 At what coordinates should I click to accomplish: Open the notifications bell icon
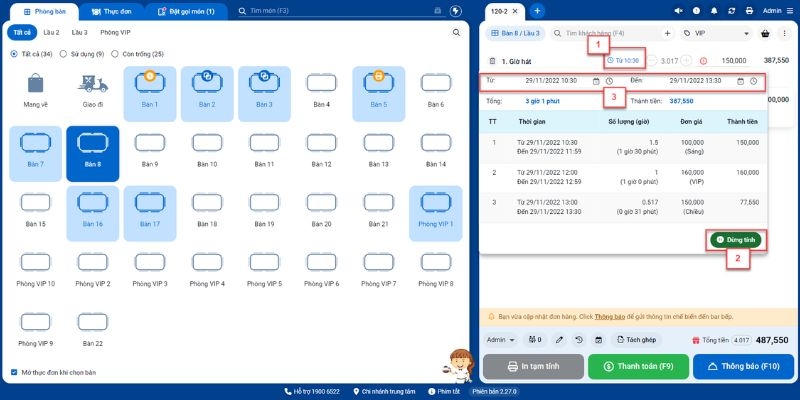click(714, 11)
